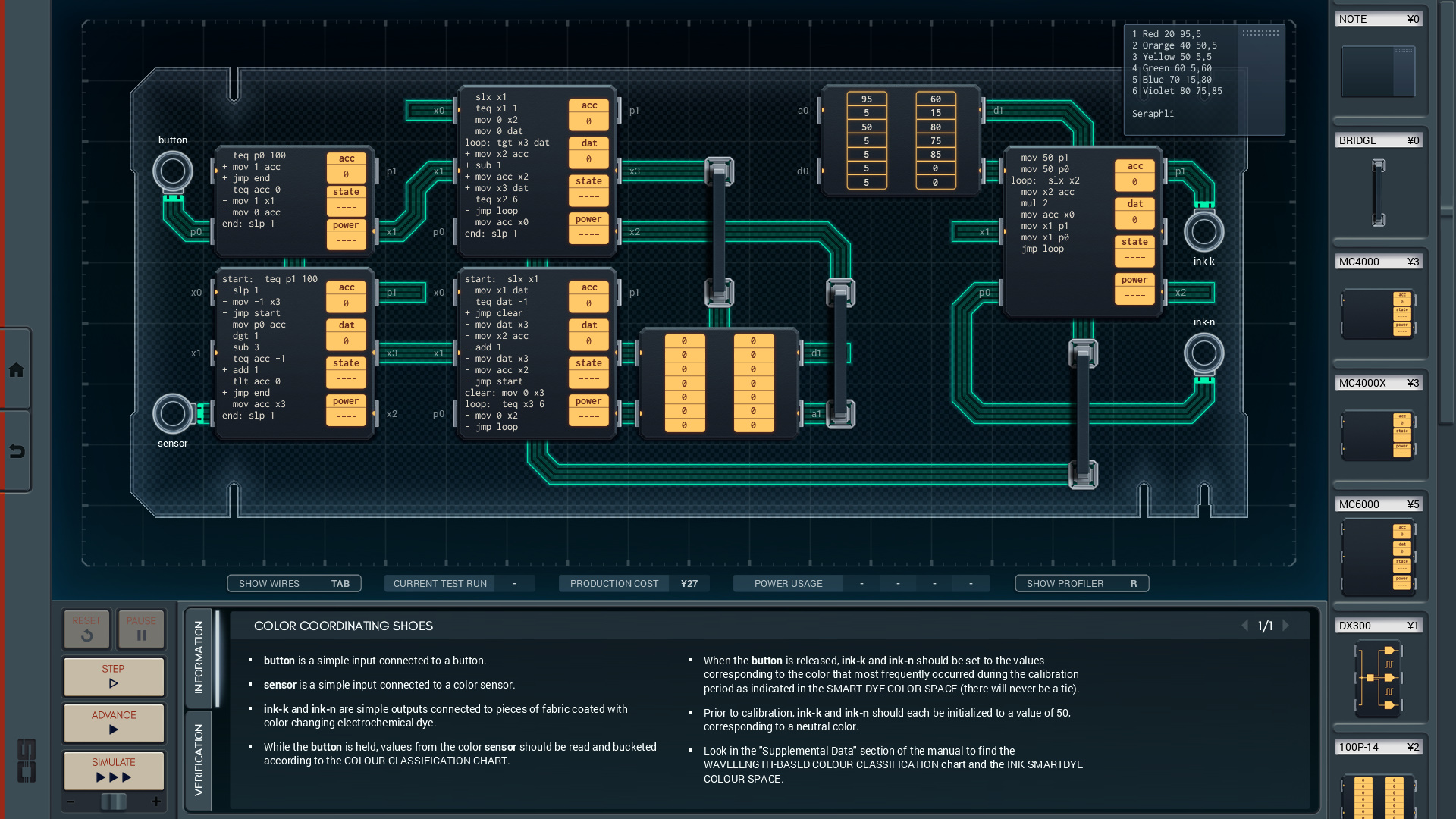The image size is (1456, 819).
Task: Go to previous information page arrow
Action: point(1244,626)
